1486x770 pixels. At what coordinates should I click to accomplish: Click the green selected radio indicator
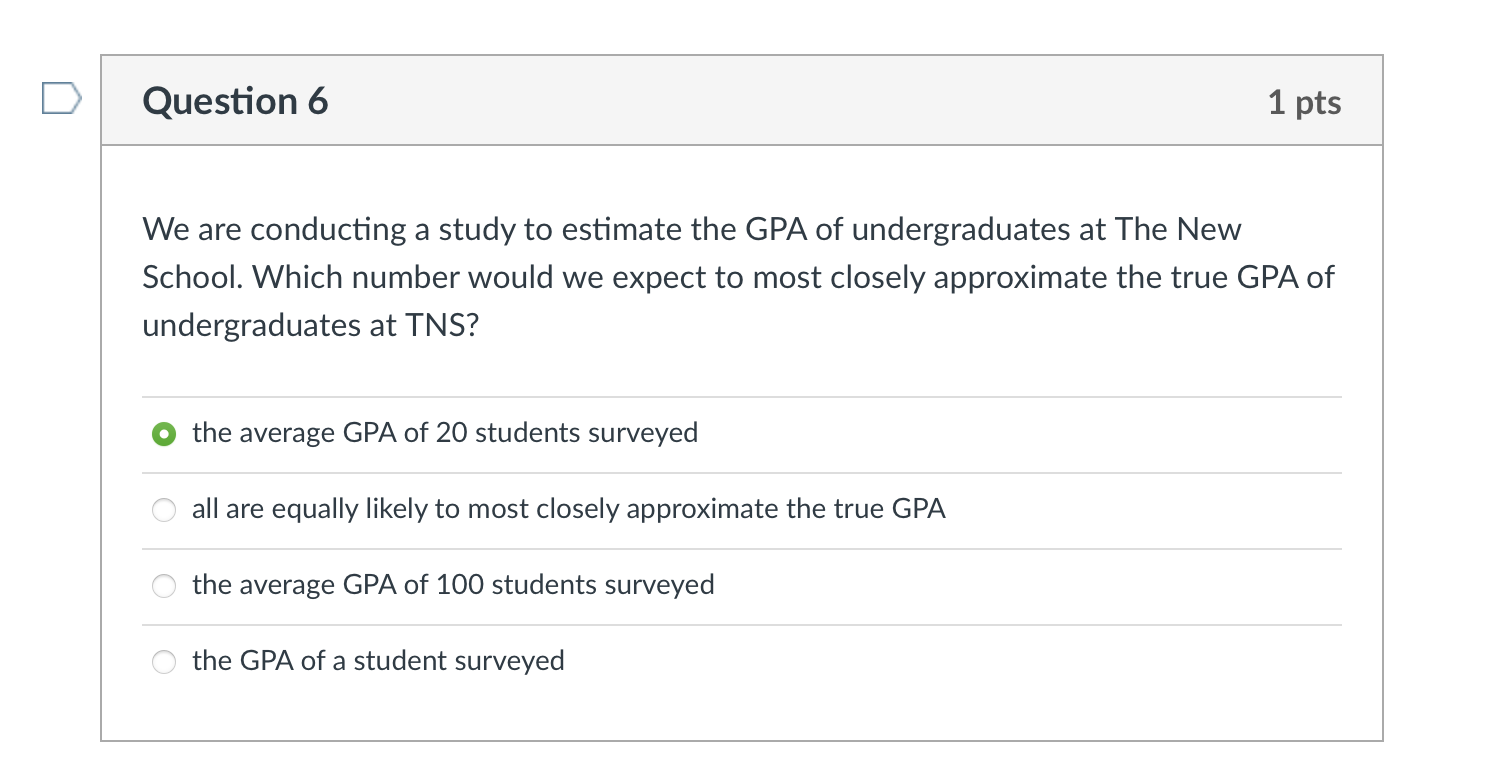coord(164,434)
